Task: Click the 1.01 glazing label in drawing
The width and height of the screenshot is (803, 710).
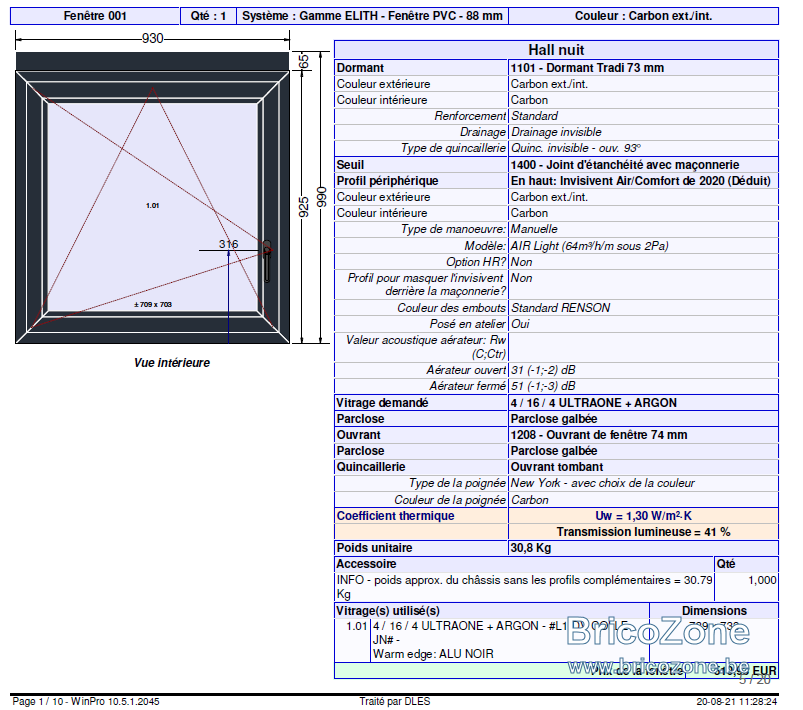Action: tap(153, 205)
